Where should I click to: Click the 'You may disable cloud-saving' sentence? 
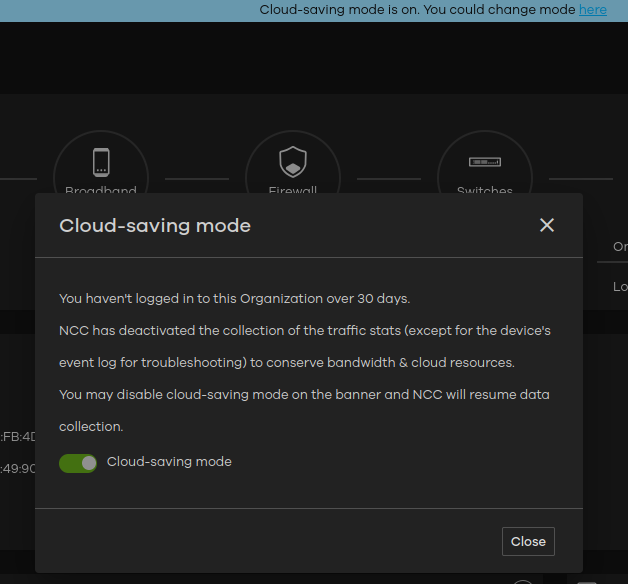pyautogui.click(x=304, y=411)
